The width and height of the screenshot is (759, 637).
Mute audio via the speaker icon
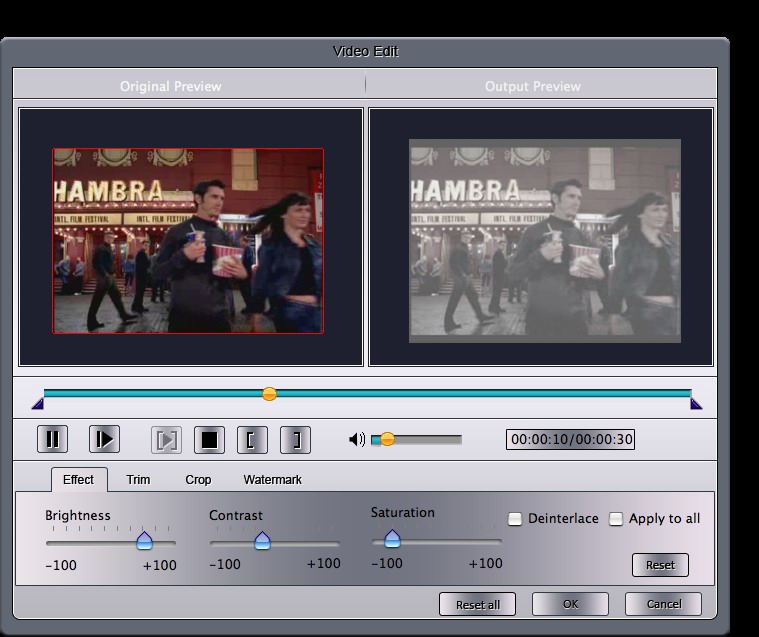[357, 440]
